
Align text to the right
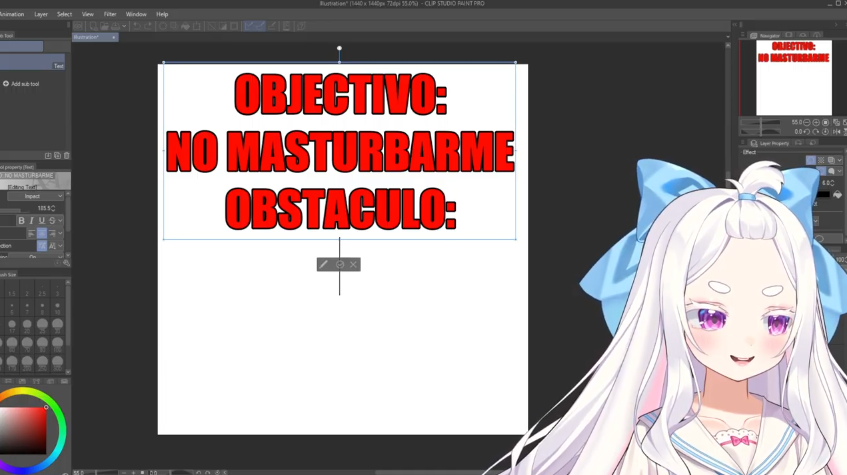point(52,233)
